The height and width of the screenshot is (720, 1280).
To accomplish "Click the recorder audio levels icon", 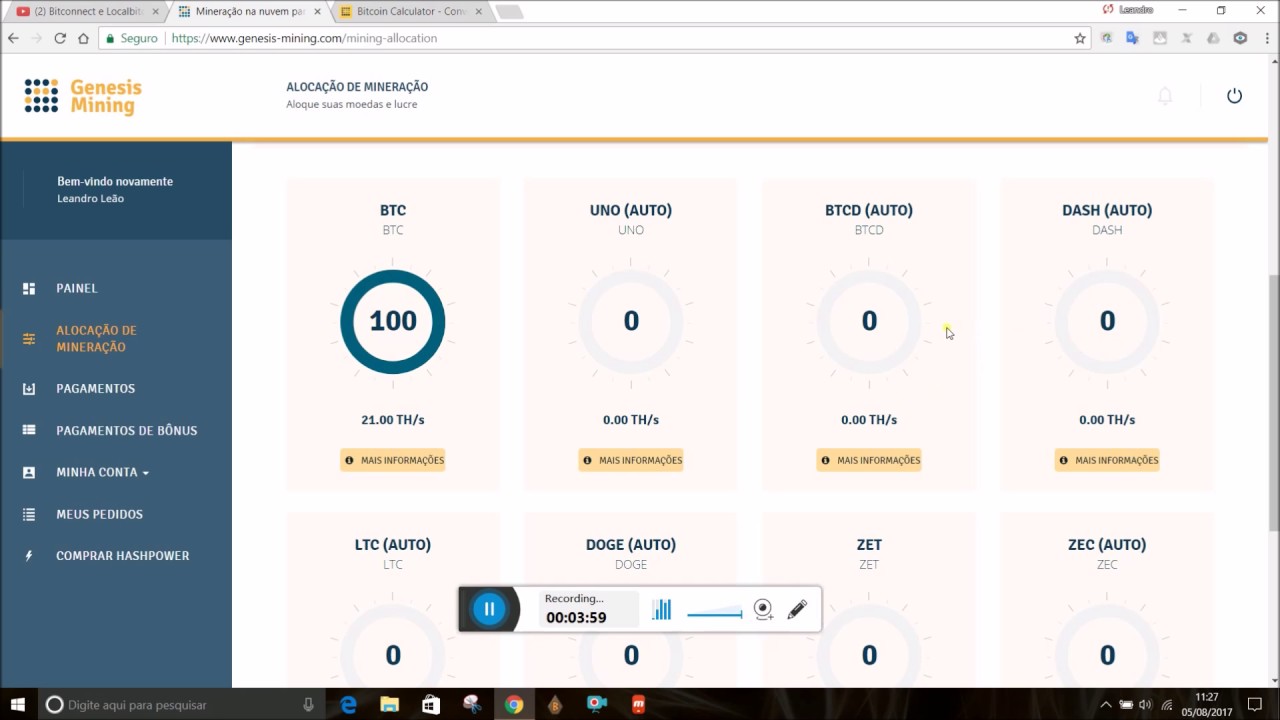I will (x=662, y=609).
